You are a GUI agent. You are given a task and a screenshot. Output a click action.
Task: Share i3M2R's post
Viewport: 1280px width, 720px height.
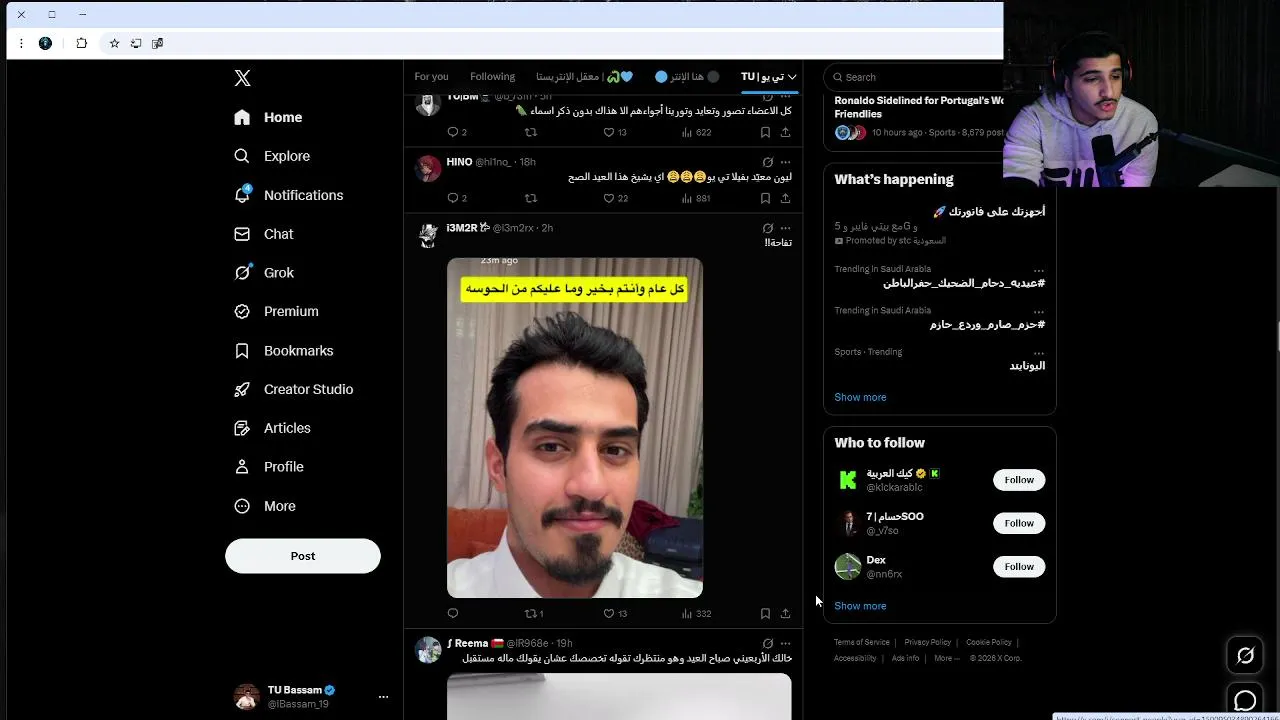click(x=785, y=613)
